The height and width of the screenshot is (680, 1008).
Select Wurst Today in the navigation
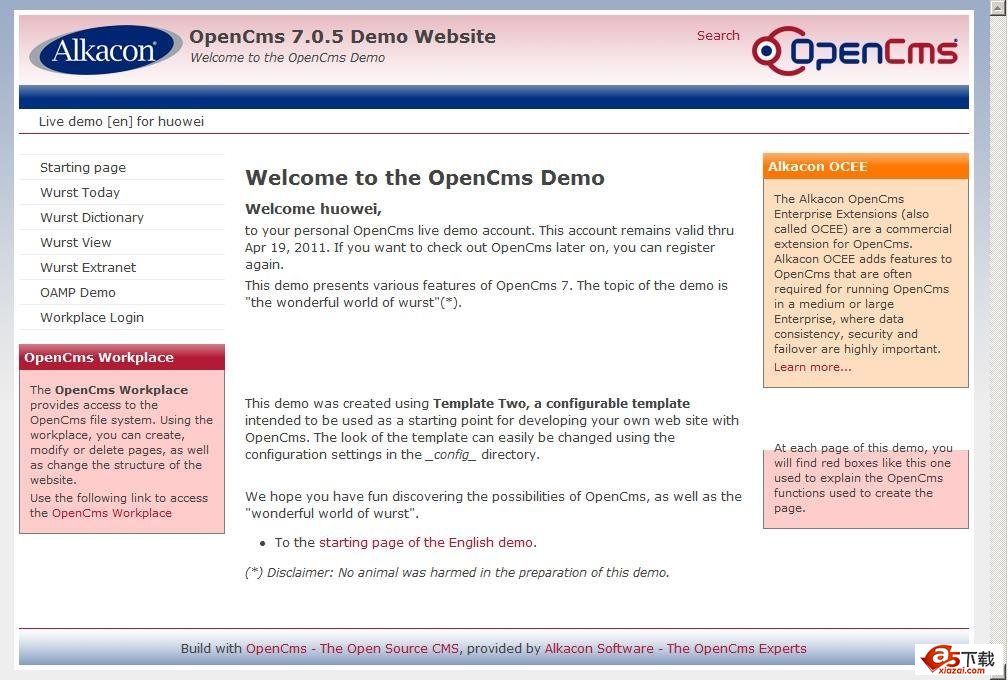79,192
